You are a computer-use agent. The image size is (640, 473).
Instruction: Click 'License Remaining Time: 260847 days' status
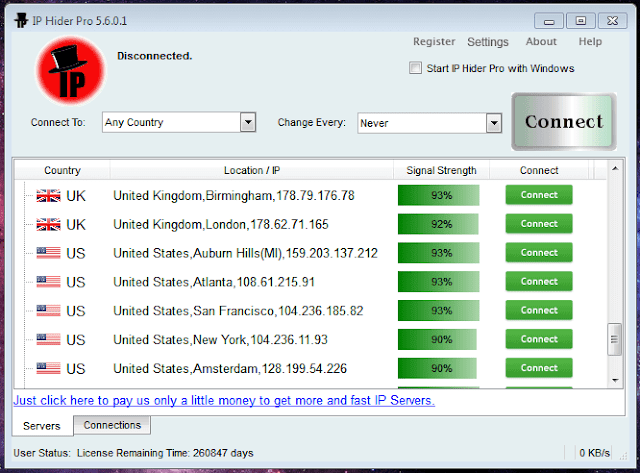[165, 453]
